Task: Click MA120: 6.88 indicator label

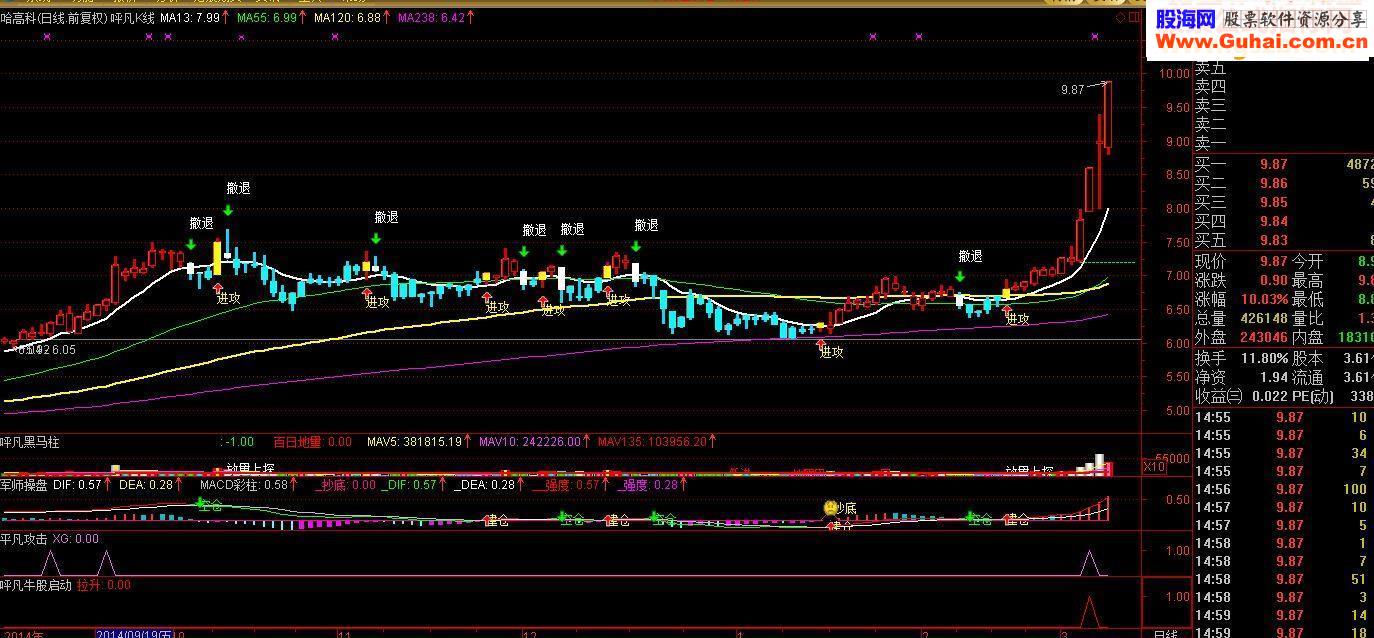Action: (x=347, y=18)
